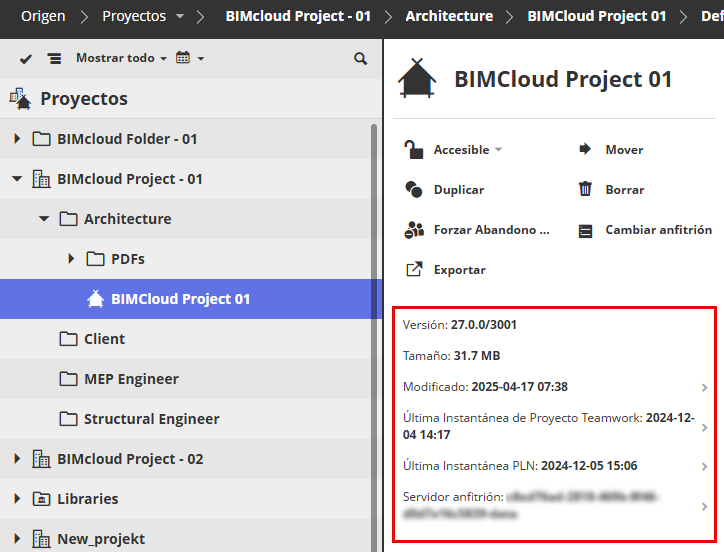Viewport: 724px width, 552px height.
Task: Open the calendar sort dropdown
Action: [189, 59]
